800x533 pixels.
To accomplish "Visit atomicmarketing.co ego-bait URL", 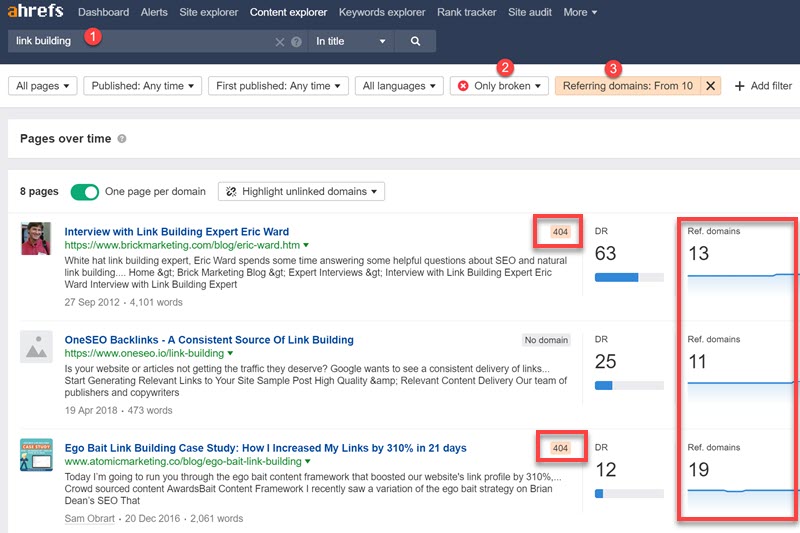I will click(183, 462).
